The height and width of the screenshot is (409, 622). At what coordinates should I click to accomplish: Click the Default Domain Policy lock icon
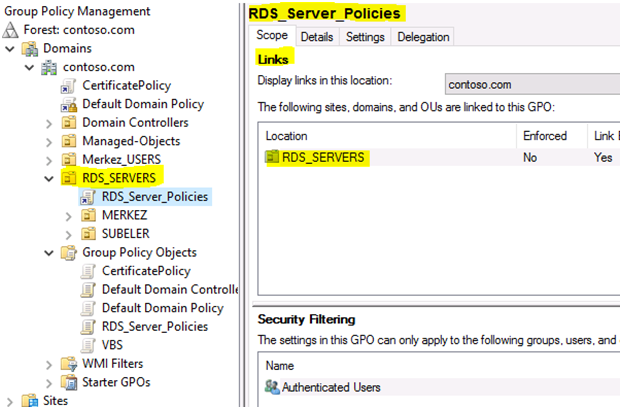click(69, 104)
